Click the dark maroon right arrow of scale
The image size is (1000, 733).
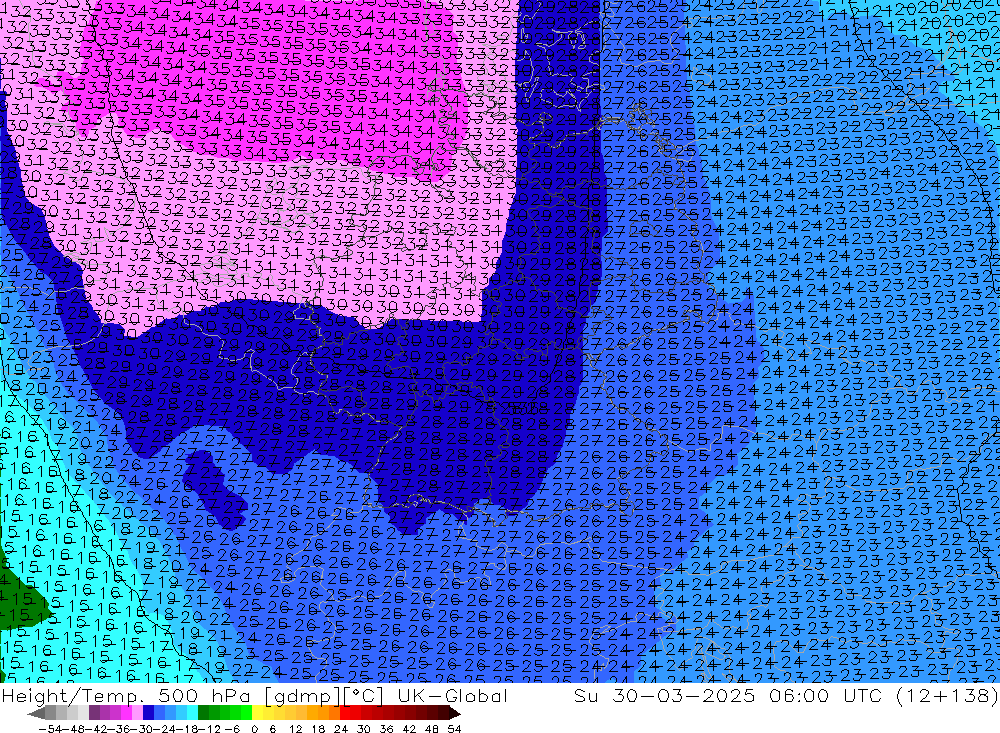[455, 713]
